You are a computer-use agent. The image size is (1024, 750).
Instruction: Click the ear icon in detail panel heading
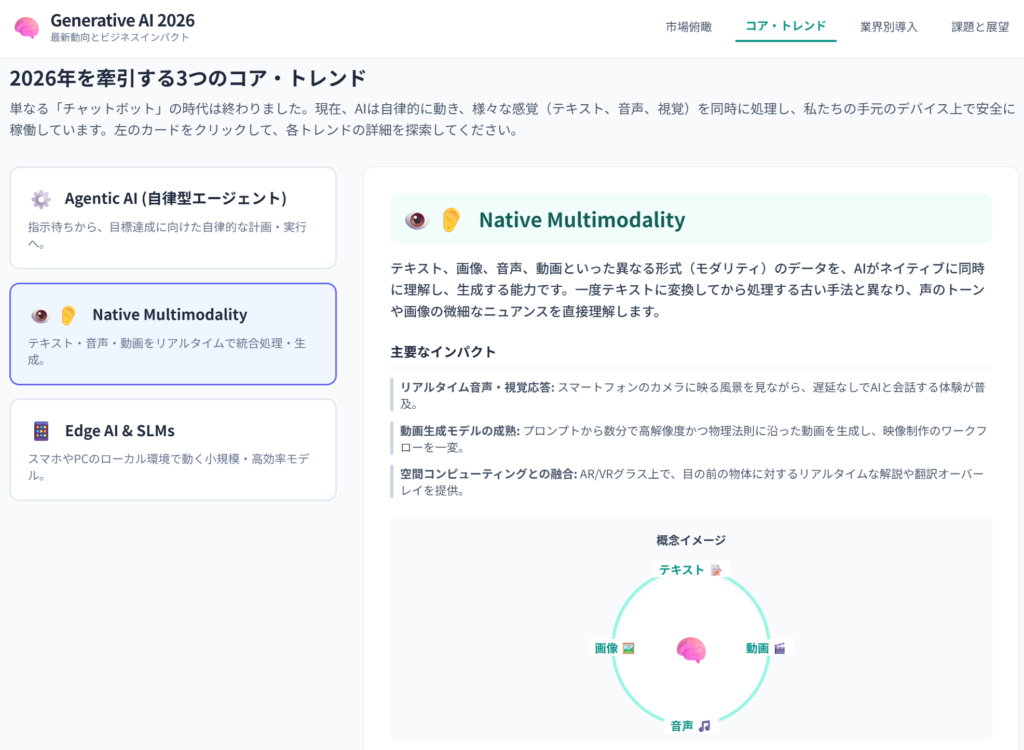pyautogui.click(x=451, y=220)
